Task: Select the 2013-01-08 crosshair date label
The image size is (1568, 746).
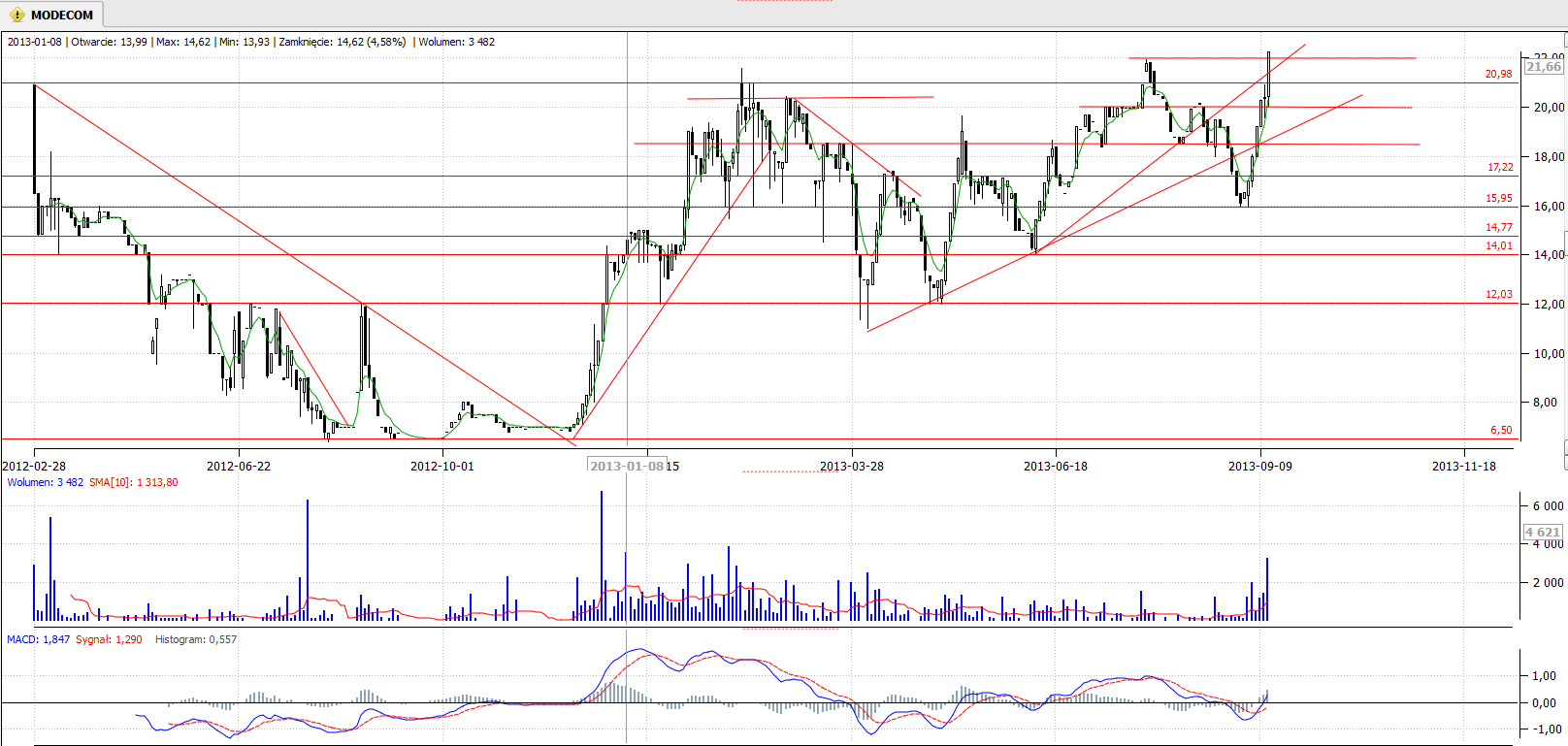Action: (x=627, y=466)
